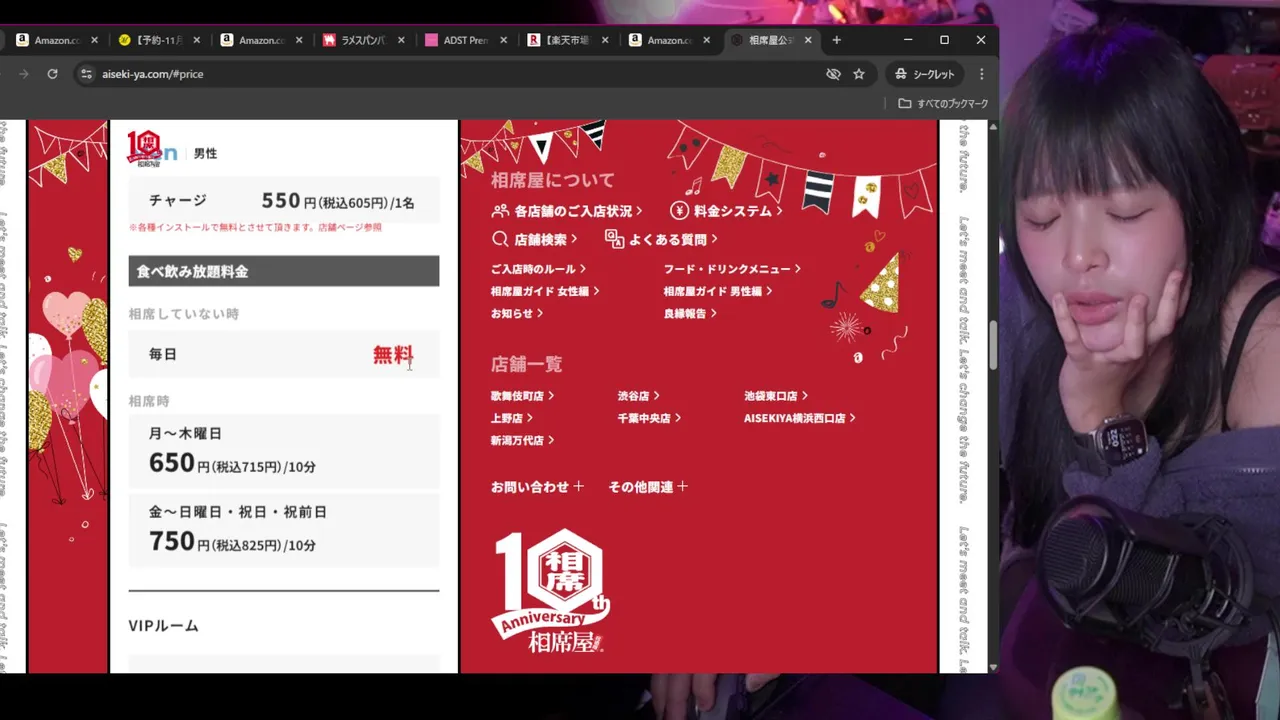Click the small 10th anniversary logo near 男性
Image resolution: width=1280 pixels, height=720 pixels.
144,147
